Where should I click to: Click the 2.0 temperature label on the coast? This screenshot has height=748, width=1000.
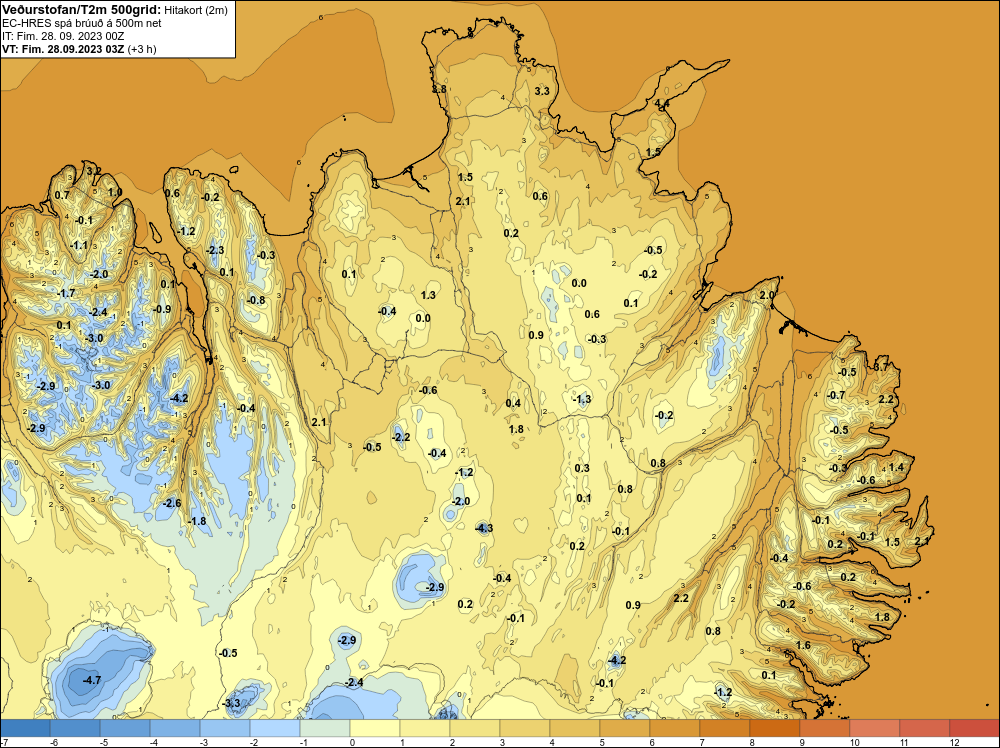coord(767,295)
